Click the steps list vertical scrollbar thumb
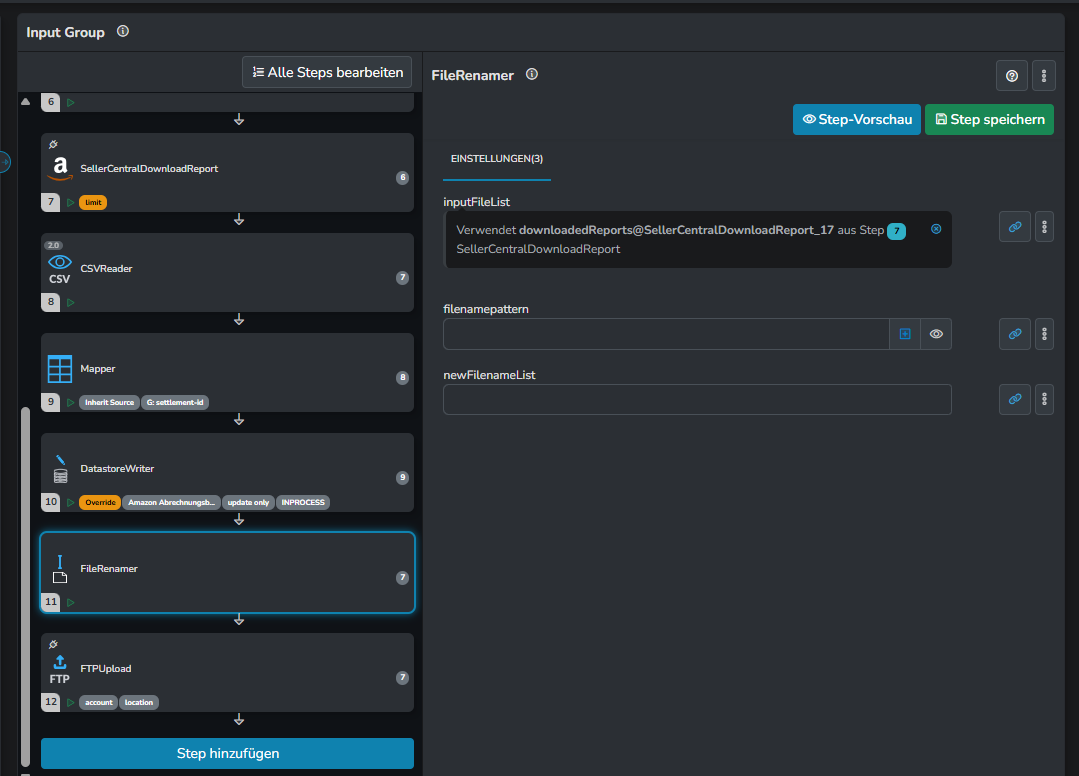Screen dimensions: 1079x776 click(25, 586)
